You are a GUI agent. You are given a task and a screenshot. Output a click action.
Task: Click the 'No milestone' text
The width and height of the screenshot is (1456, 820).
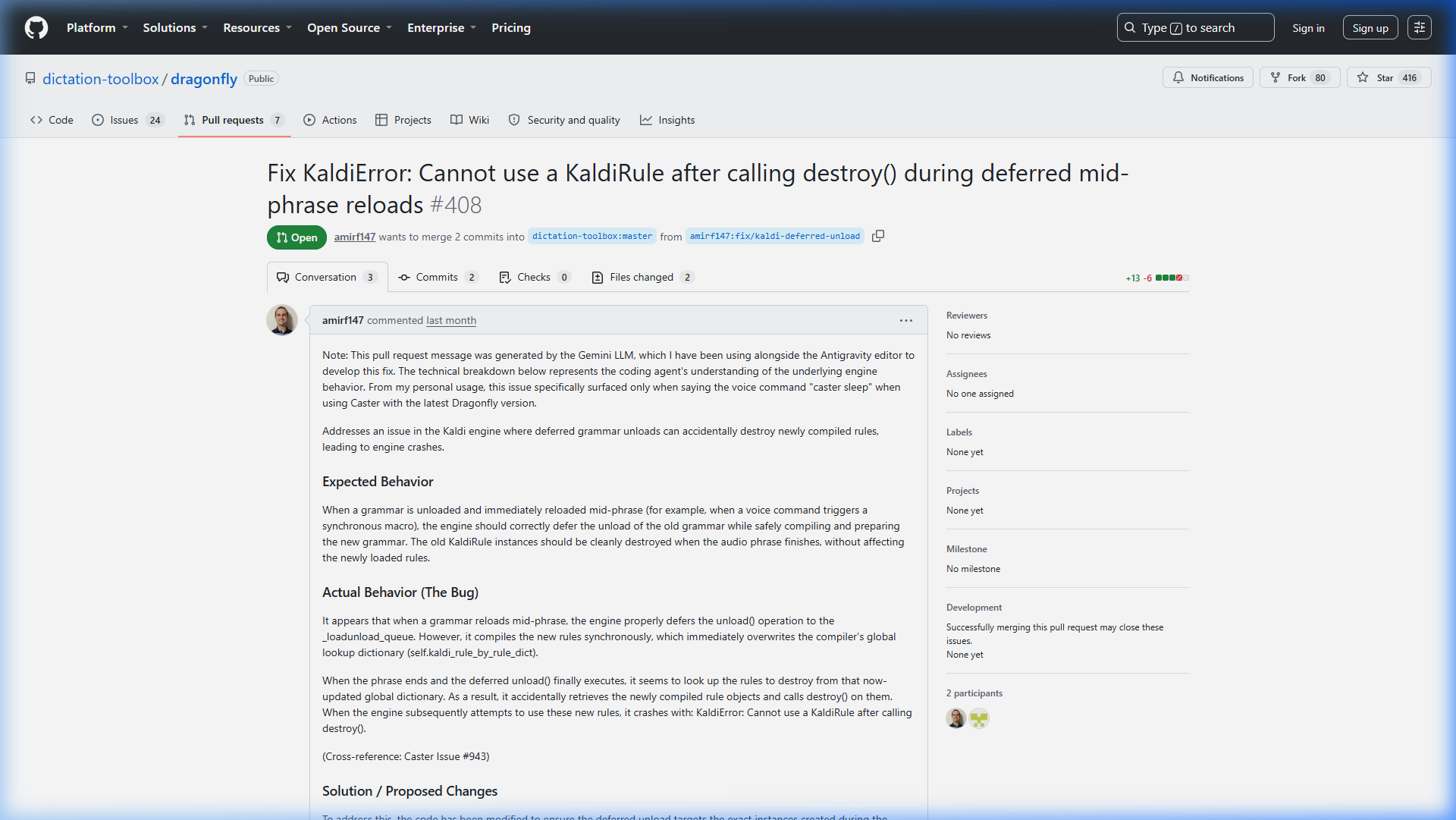(973, 569)
